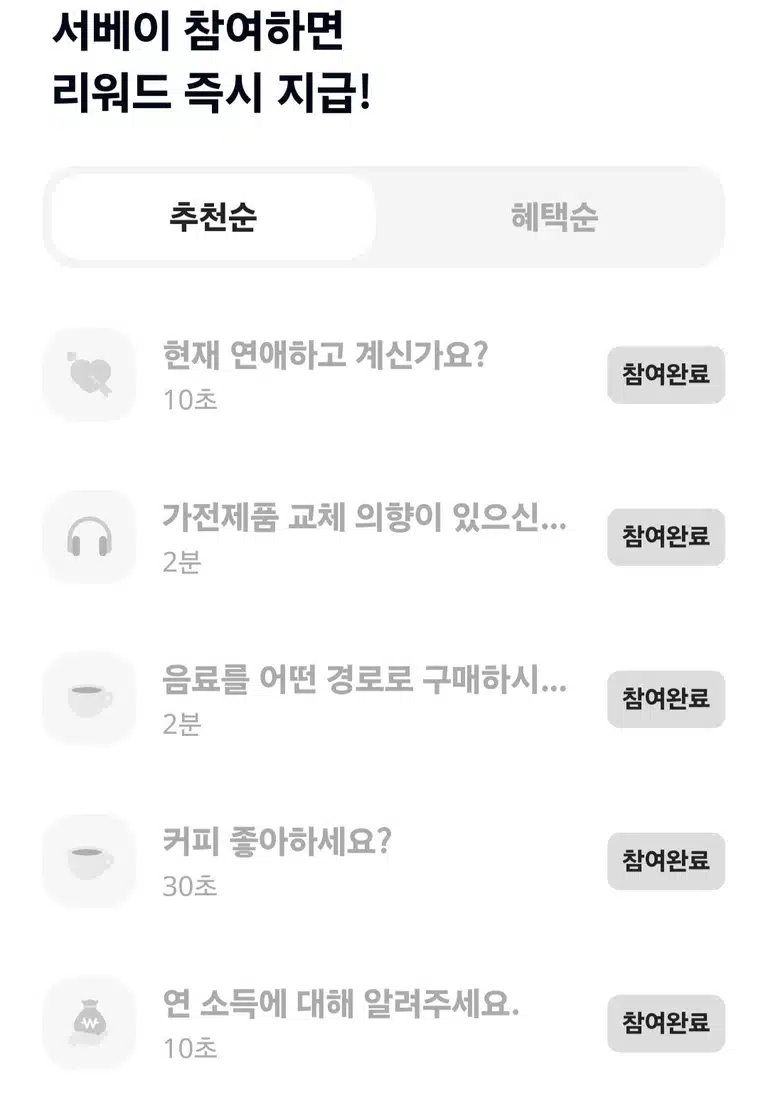Click 참여완료 button for 연 소득 survey

(x=666, y=1024)
